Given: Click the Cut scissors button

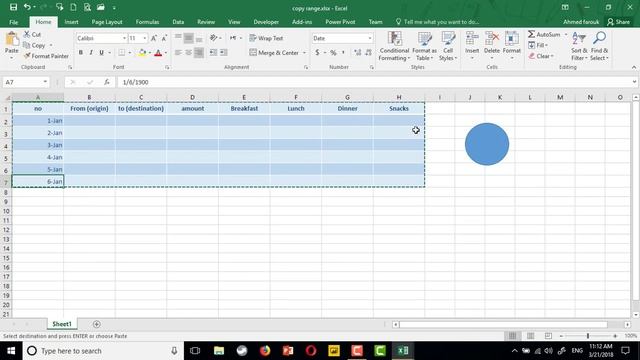Looking at the screenshot, I should coord(32,34).
